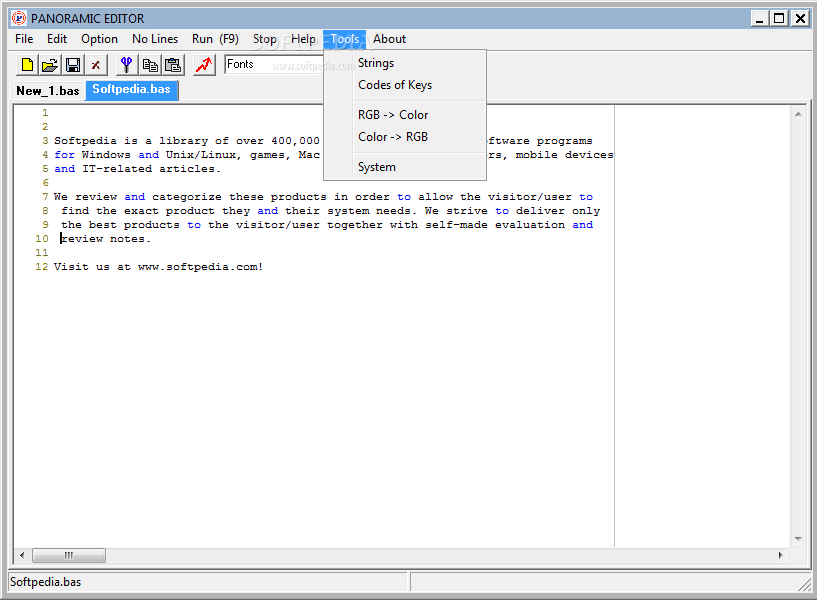Screen dimensions: 817x600
Task: Click the horizontal scrollbar left arrow
Action: pos(22,555)
